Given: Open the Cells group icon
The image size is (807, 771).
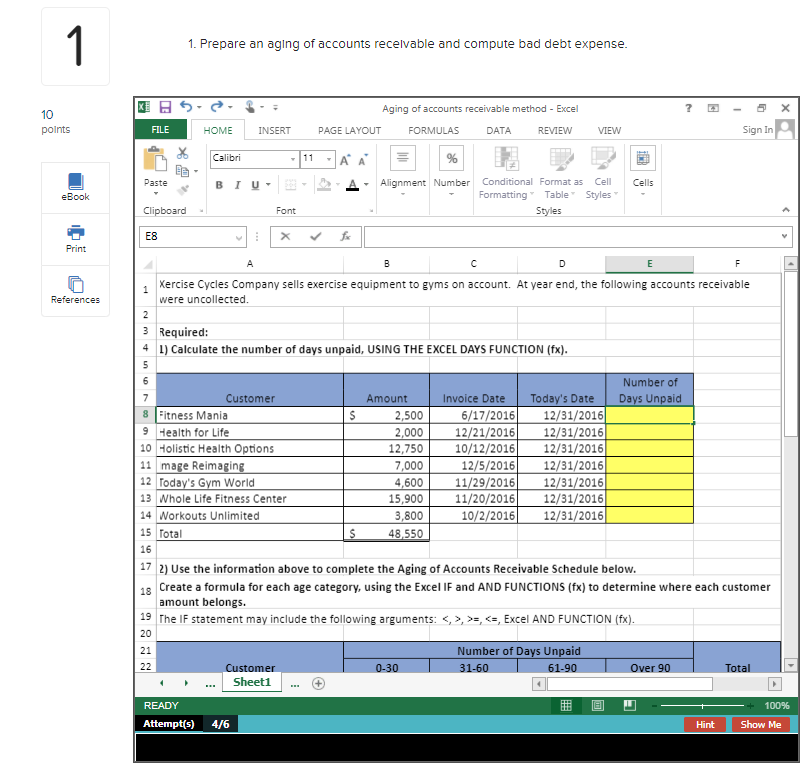Looking at the screenshot, I should [x=643, y=158].
